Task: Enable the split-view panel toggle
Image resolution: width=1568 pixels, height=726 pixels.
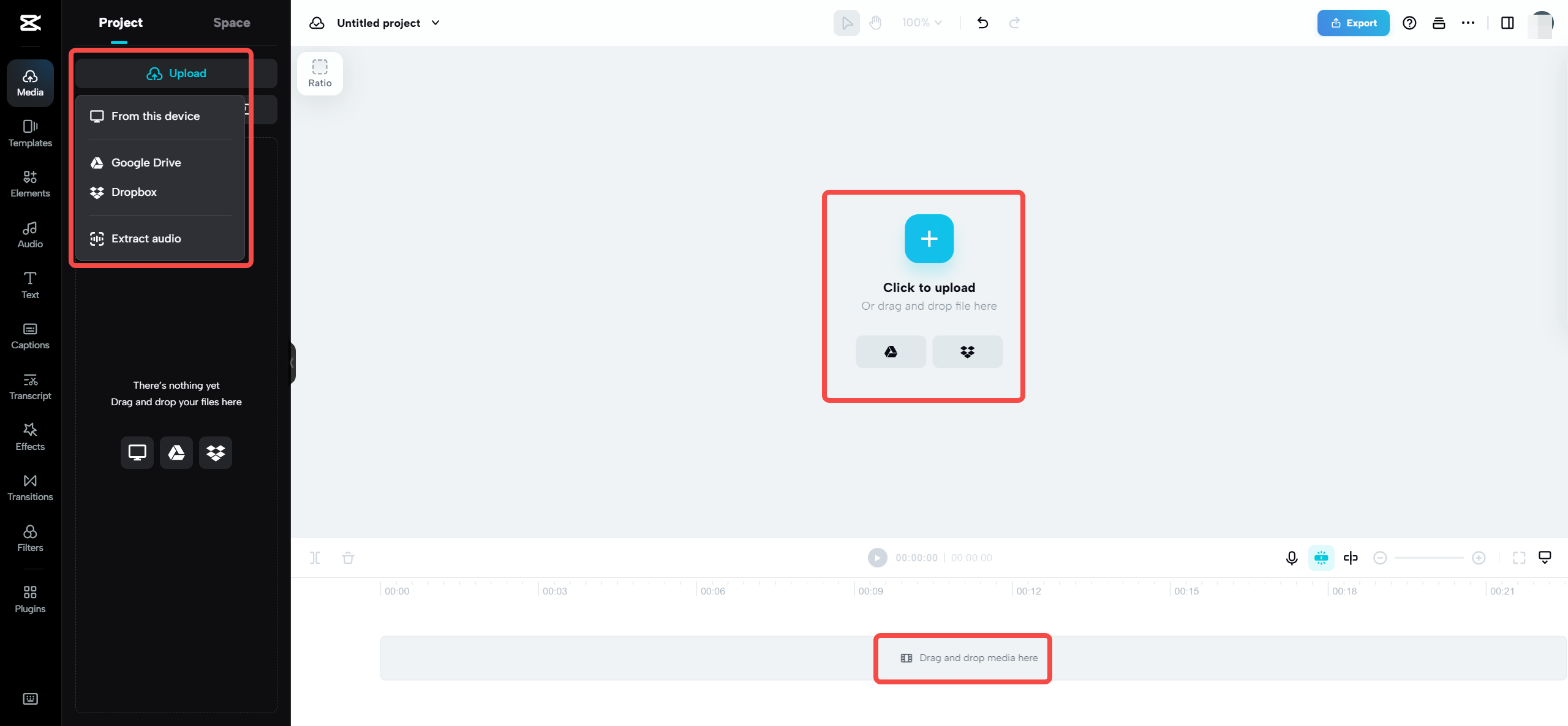Action: coord(1508,22)
